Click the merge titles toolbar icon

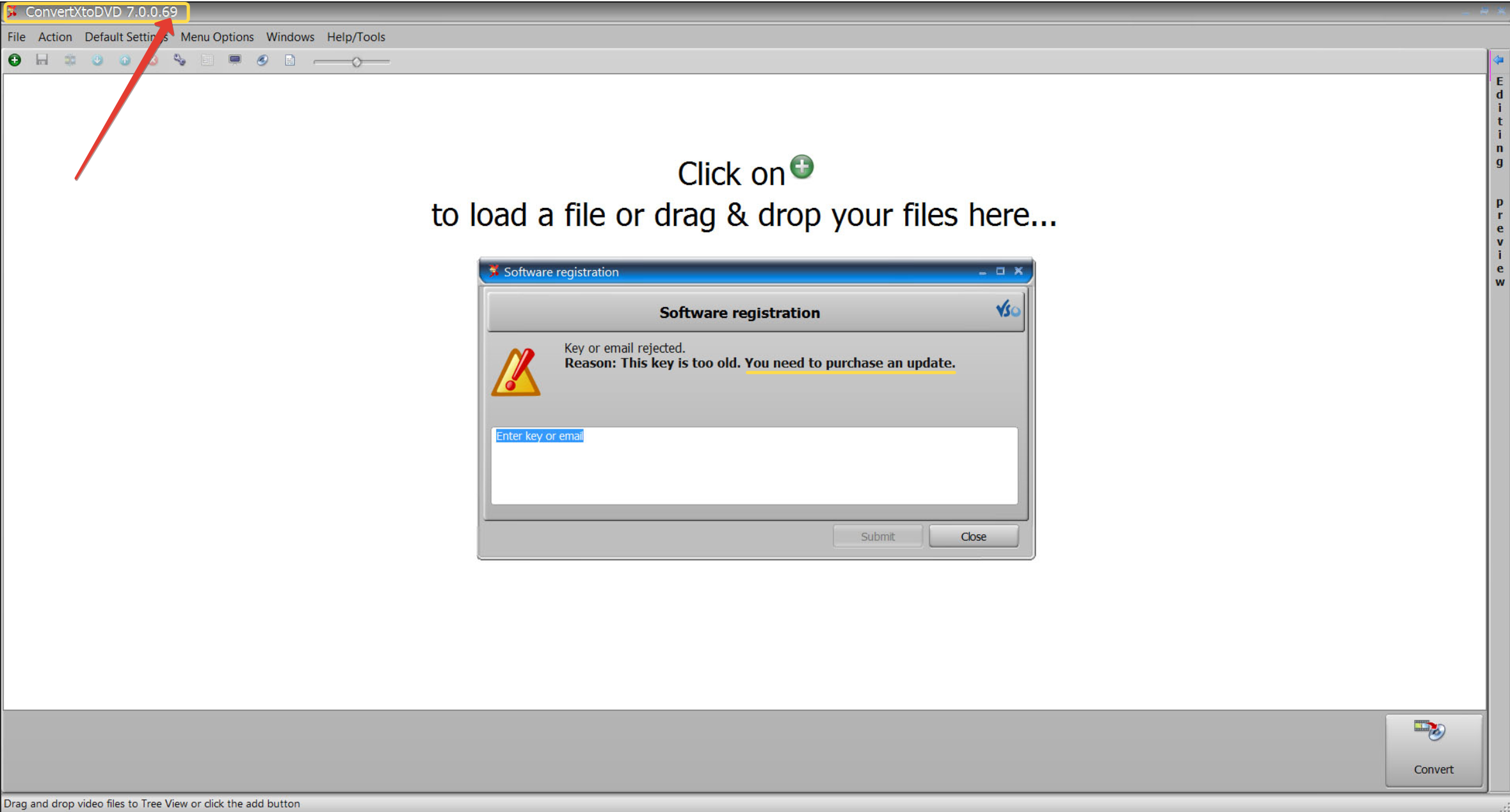70,60
